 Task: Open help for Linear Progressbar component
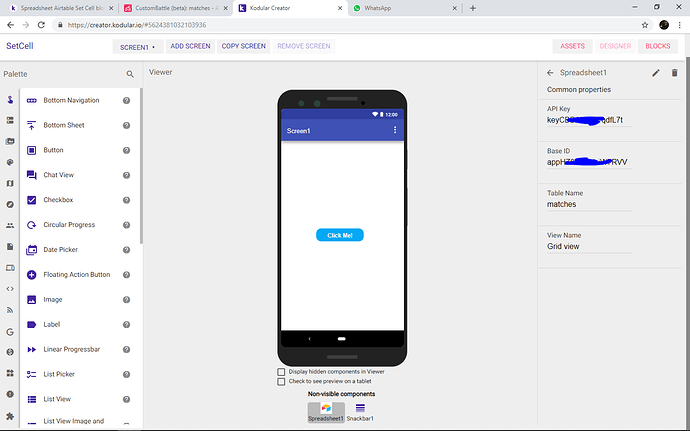(x=126, y=350)
